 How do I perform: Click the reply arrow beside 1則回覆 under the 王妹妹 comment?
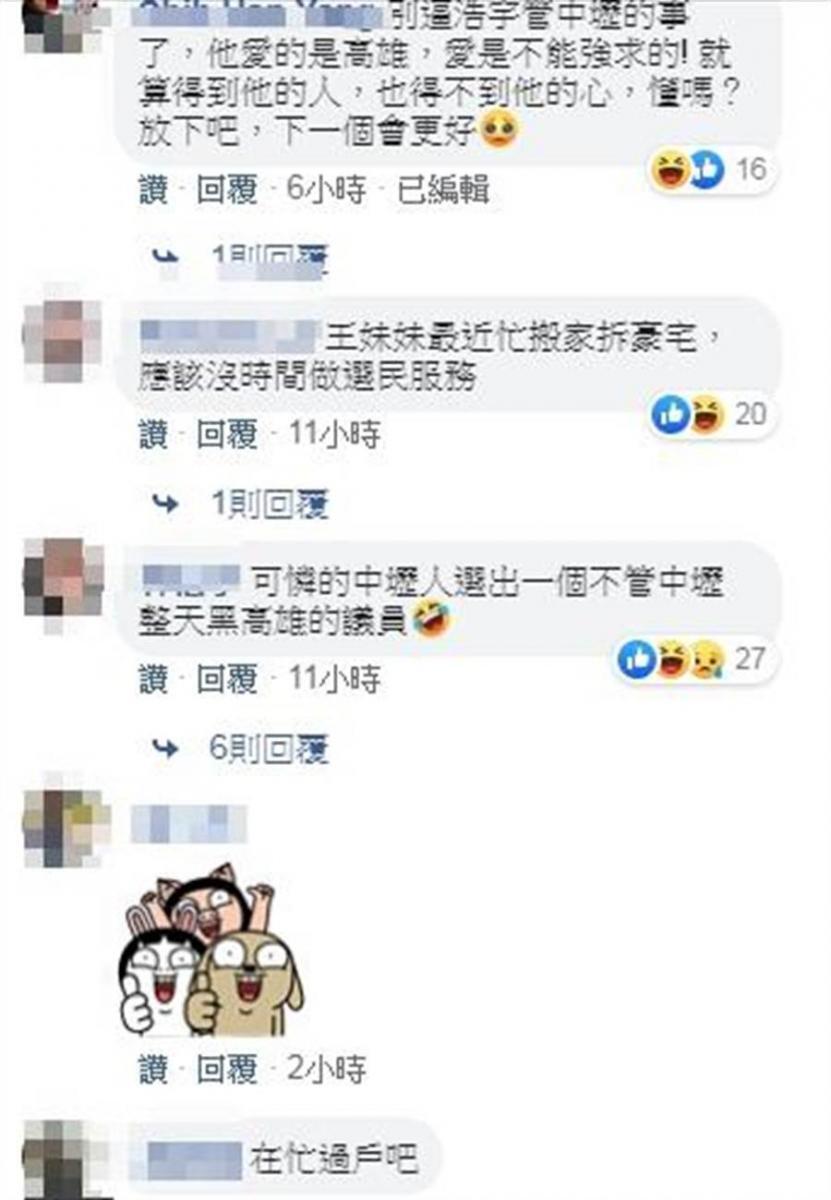(x=166, y=505)
